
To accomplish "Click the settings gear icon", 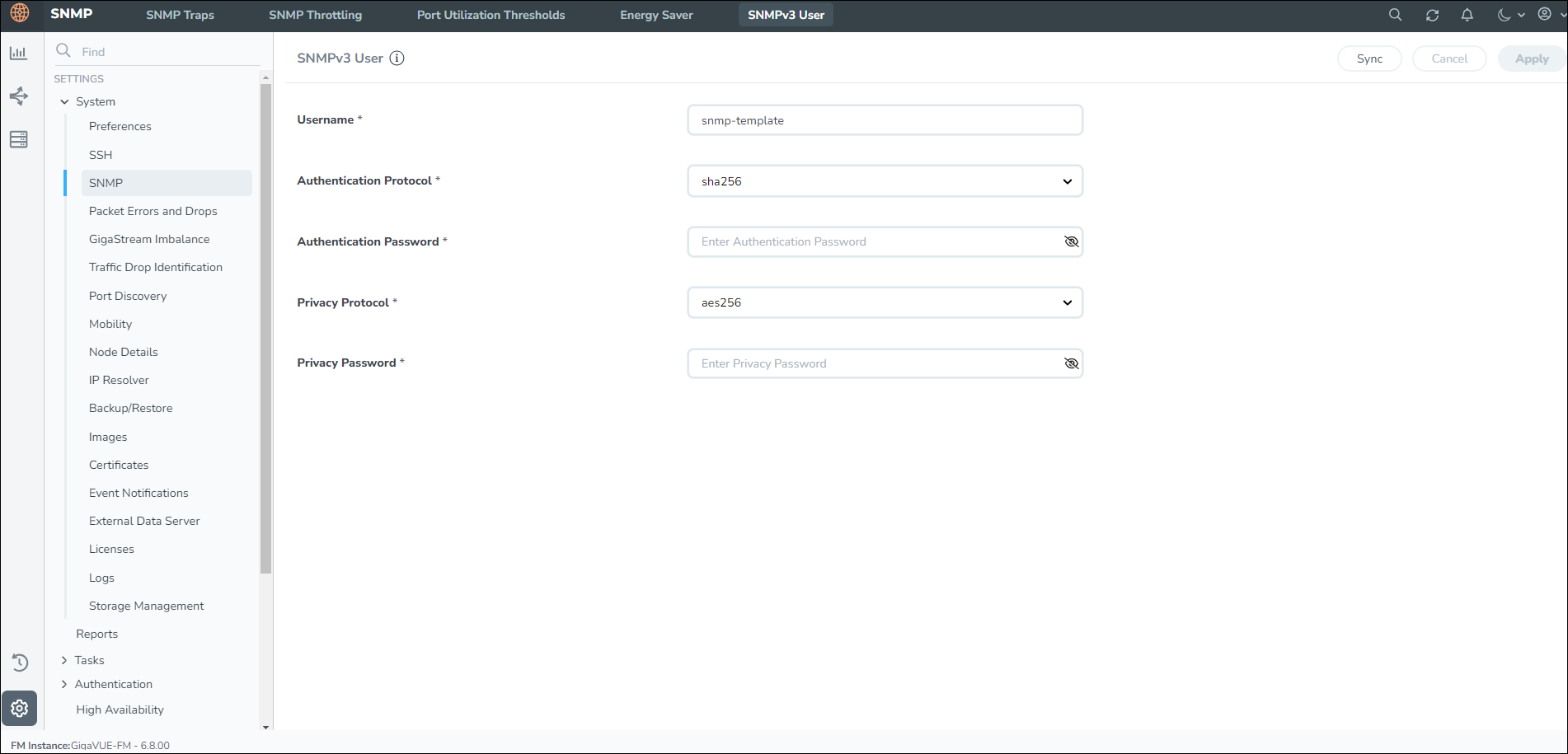I will [x=20, y=709].
